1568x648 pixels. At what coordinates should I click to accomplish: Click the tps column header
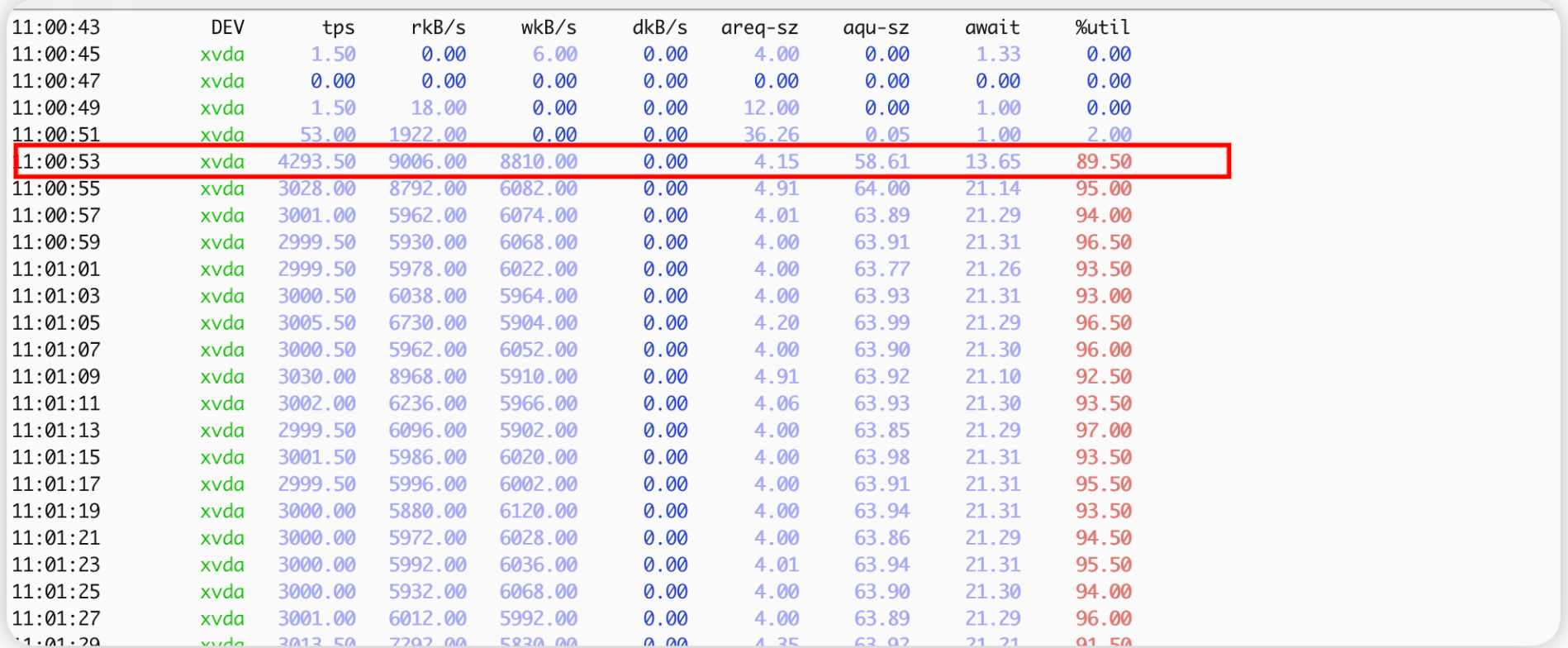pos(338,27)
